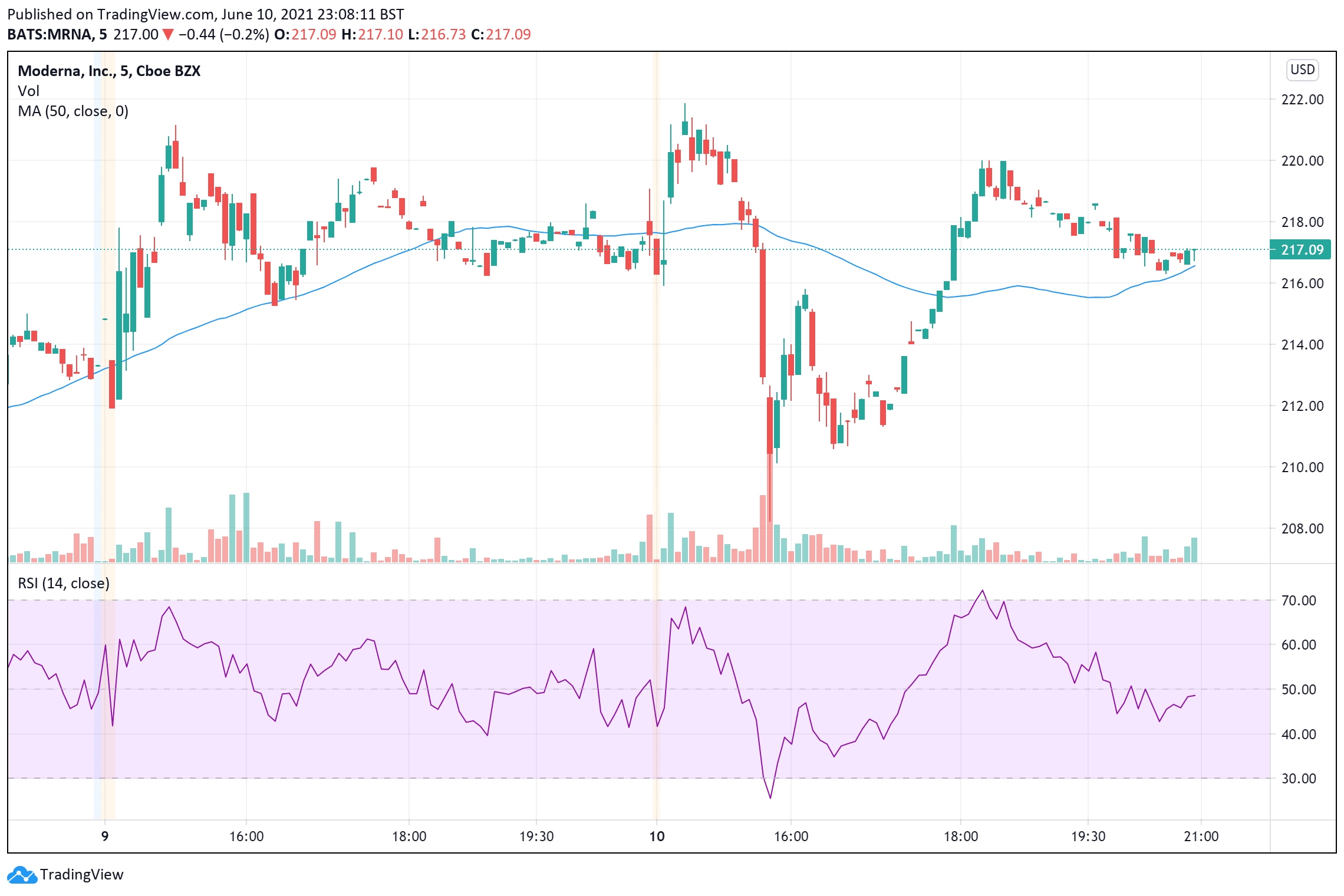Click the green 217.09 current price tag
Image resolution: width=1344 pixels, height=896 pixels.
pos(1300,249)
